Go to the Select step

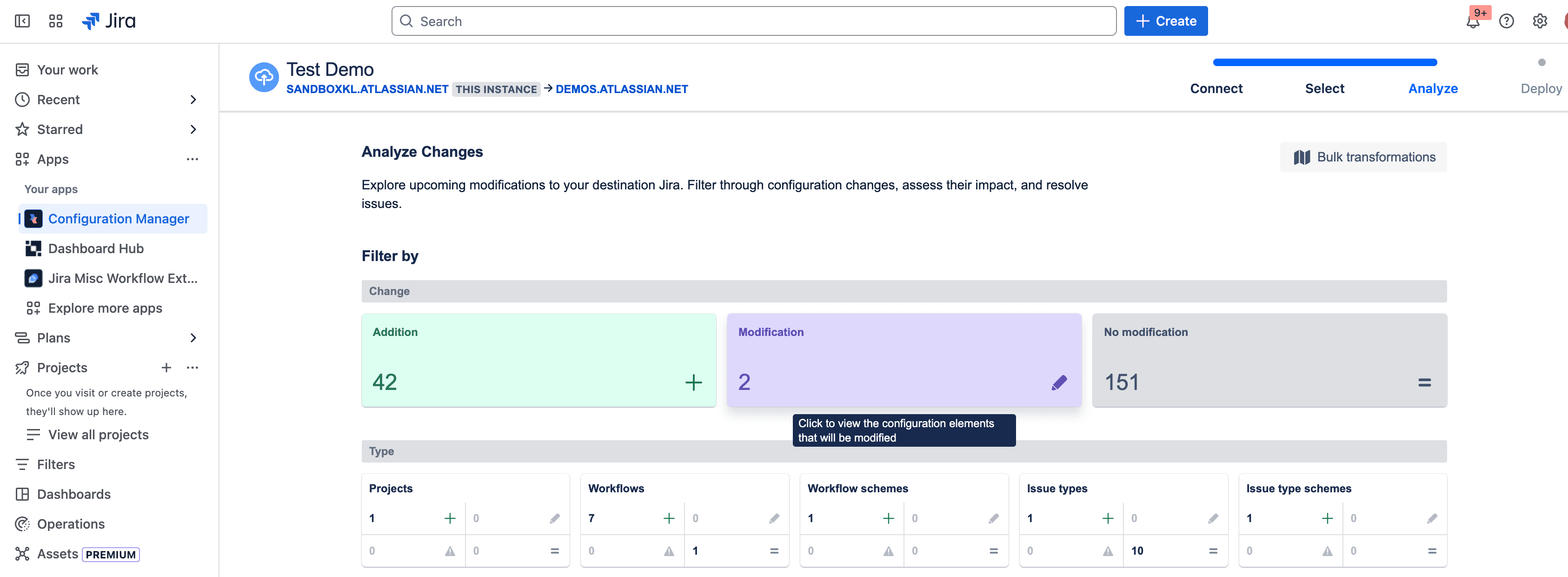click(1324, 88)
